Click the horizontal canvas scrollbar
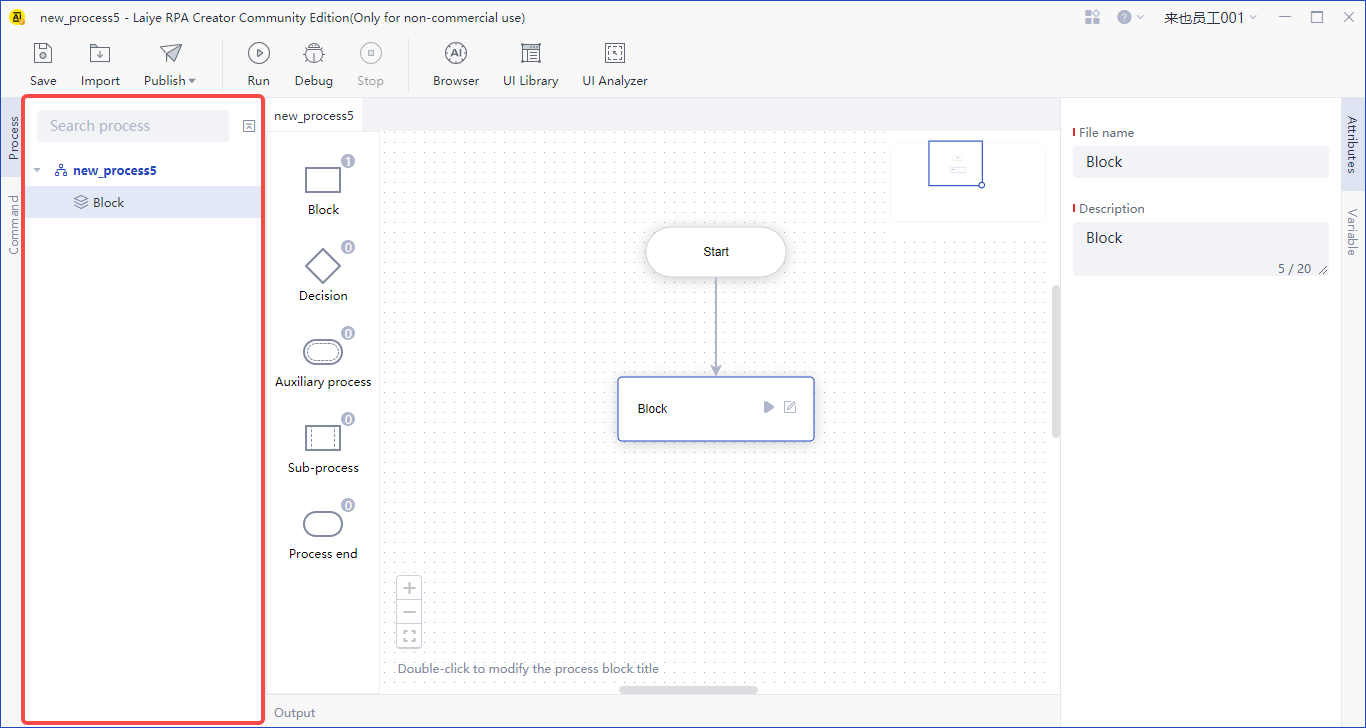 [x=688, y=690]
